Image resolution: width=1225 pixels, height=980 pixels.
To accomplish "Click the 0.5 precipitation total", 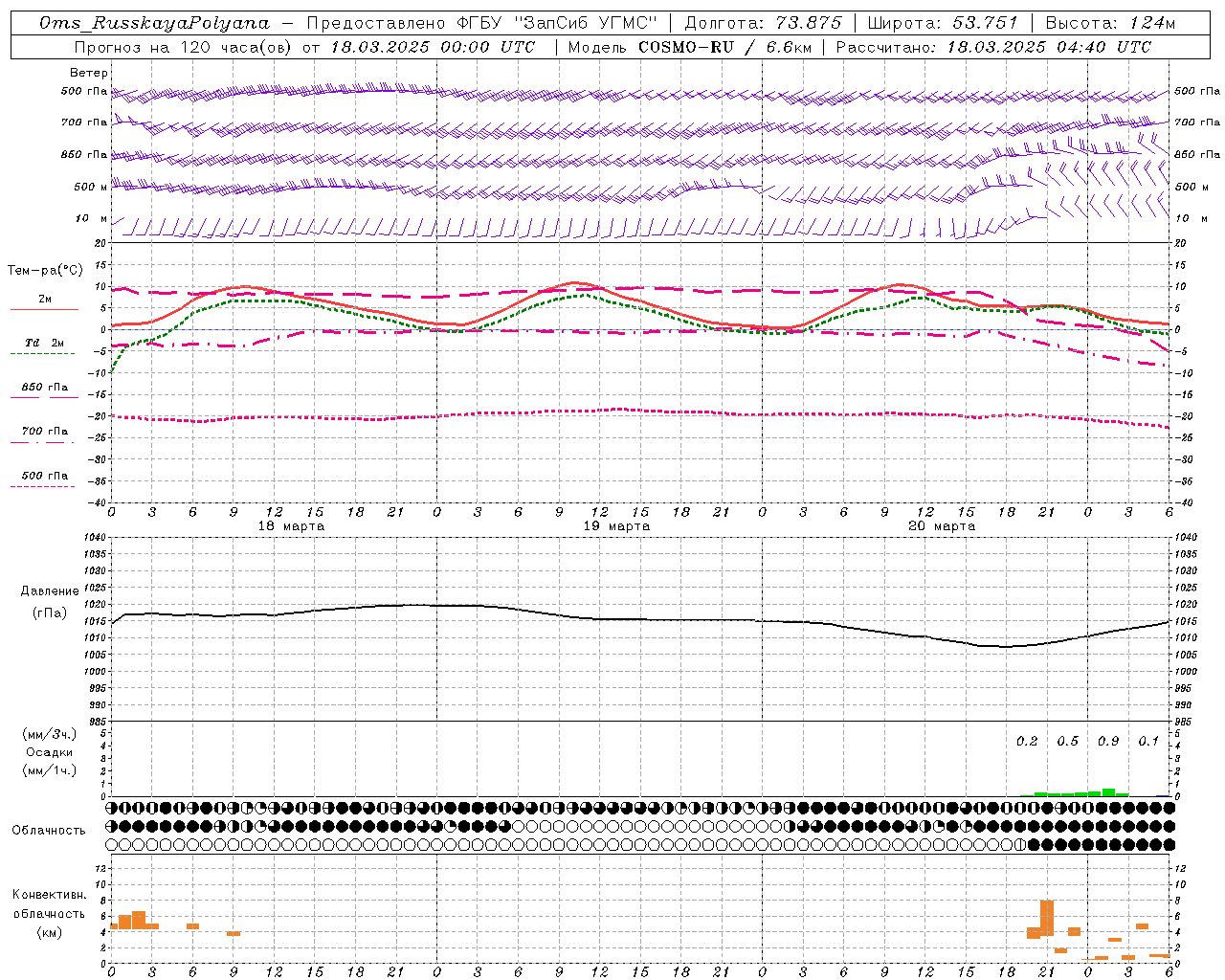I will pyautogui.click(x=1067, y=742).
